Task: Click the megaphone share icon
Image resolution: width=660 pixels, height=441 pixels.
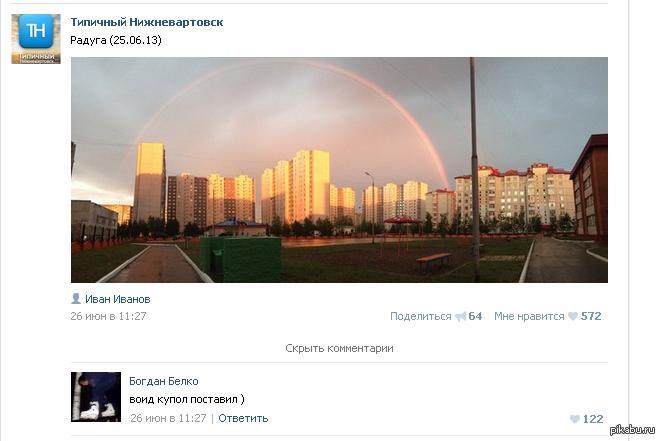Action: coord(461,316)
